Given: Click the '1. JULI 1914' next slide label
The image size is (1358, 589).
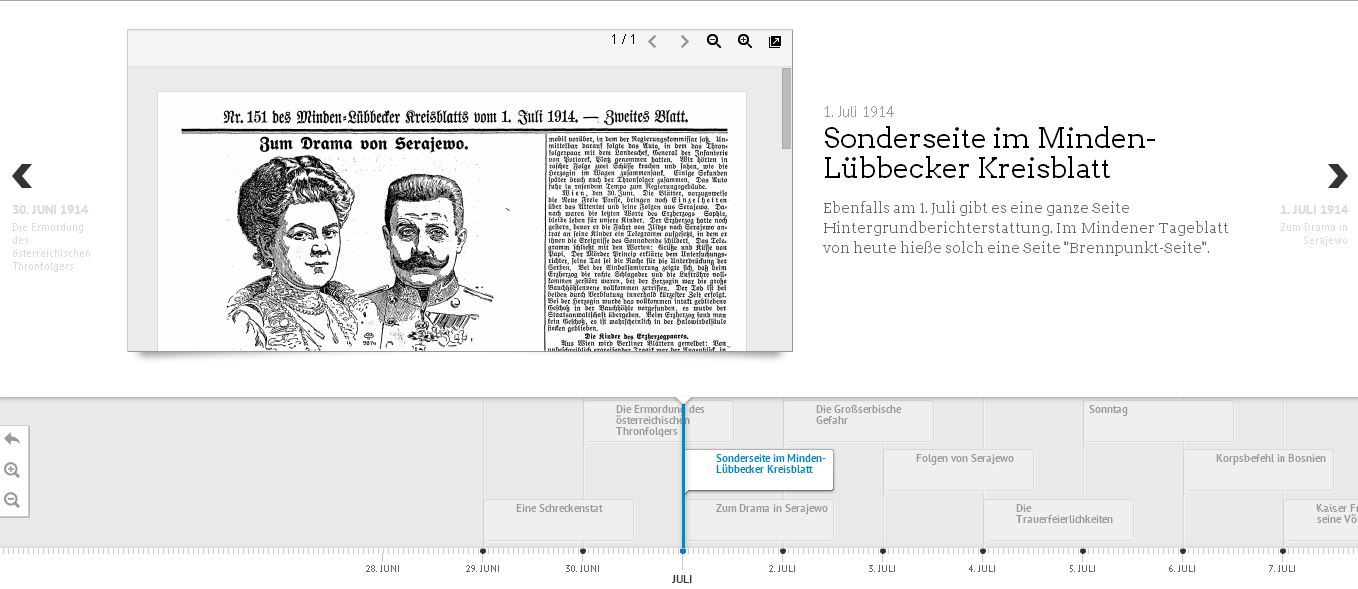Looking at the screenshot, I should pyautogui.click(x=1314, y=210).
